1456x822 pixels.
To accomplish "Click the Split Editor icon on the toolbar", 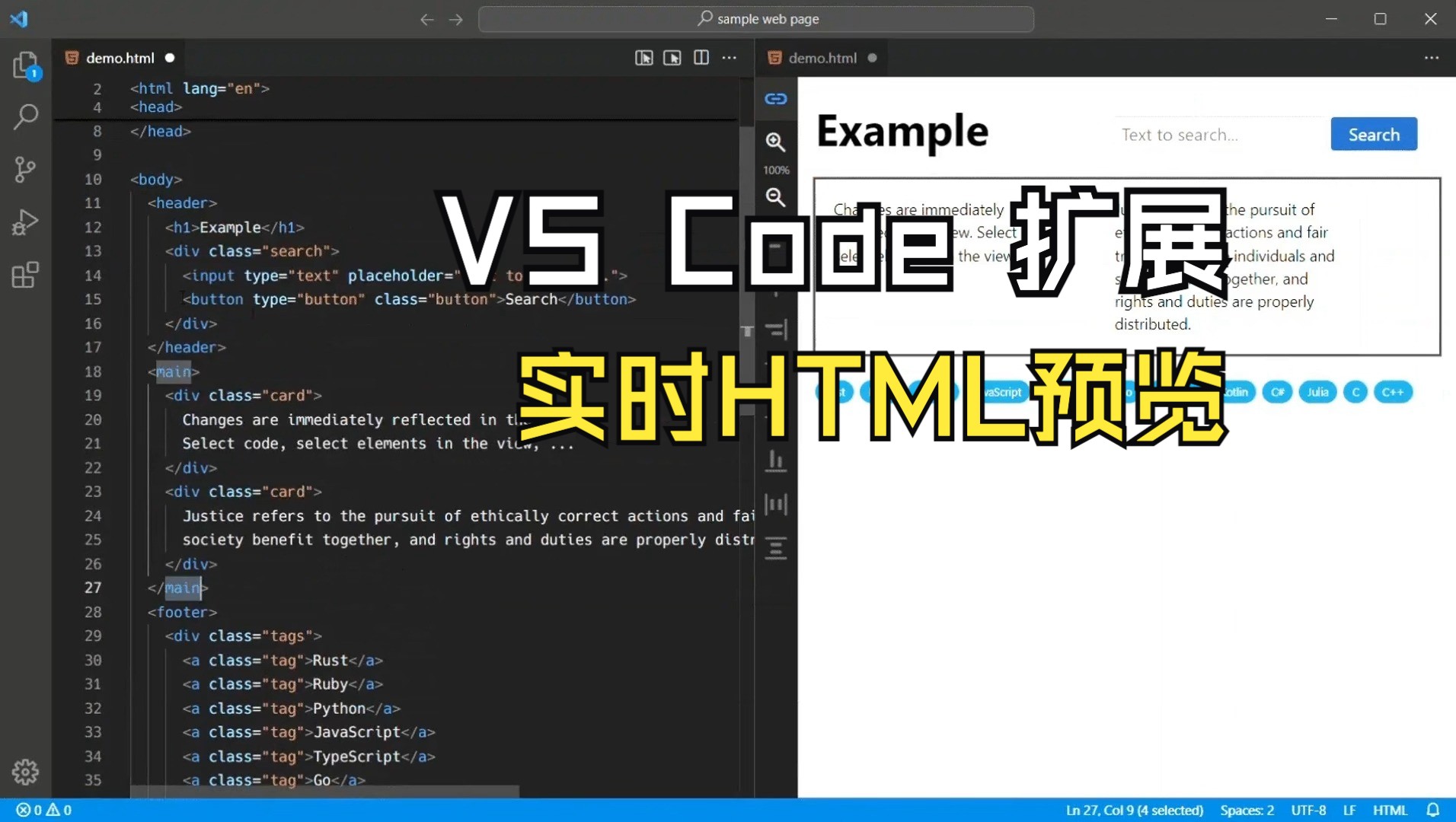I will click(x=700, y=58).
